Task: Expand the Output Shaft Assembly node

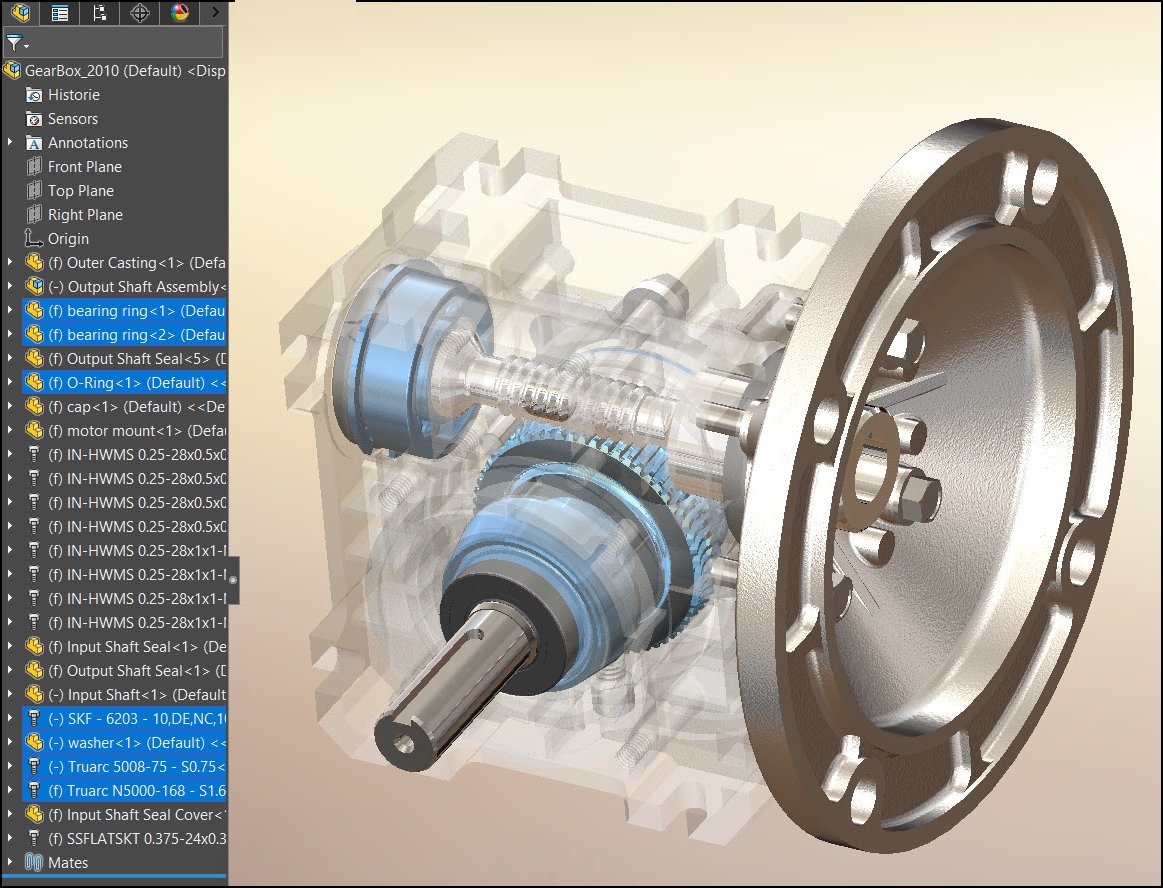Action: (x=10, y=286)
